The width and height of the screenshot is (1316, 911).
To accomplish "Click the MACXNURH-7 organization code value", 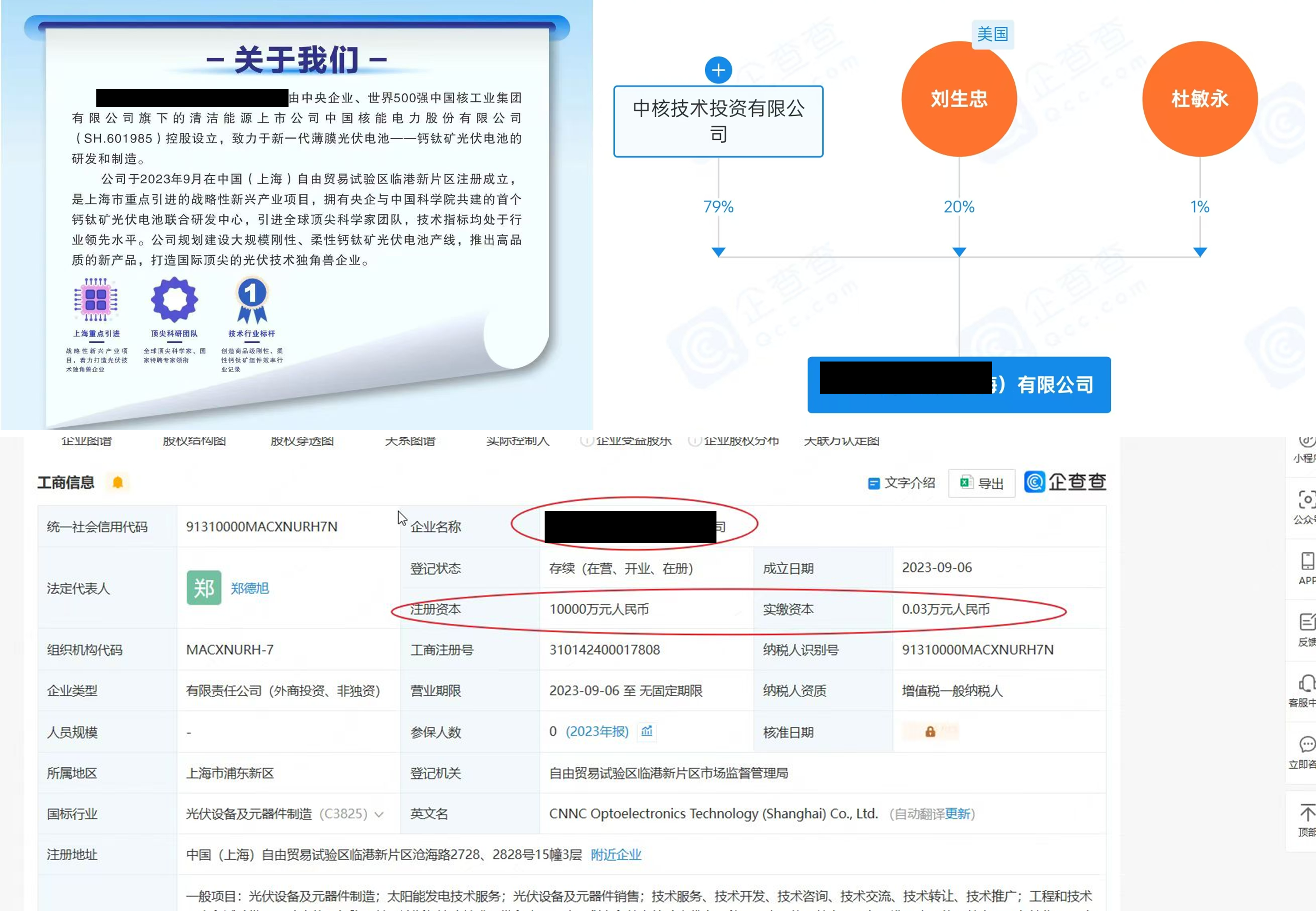I will [229, 649].
